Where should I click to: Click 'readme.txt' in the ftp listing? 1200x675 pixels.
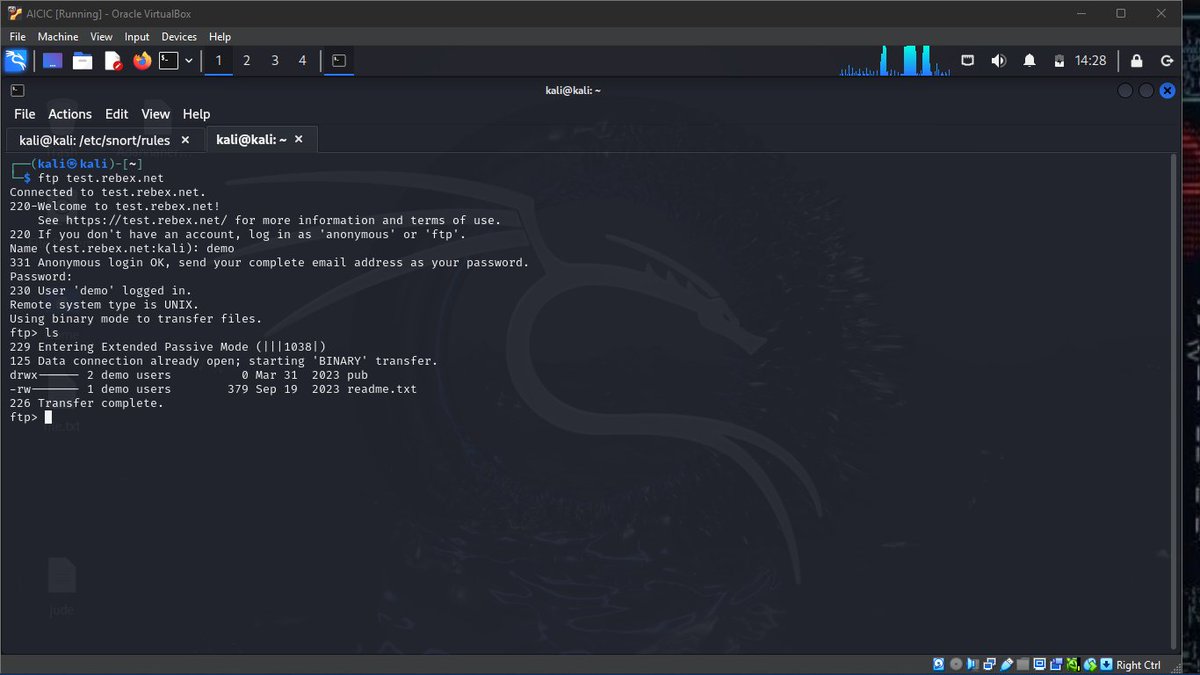(x=382, y=389)
